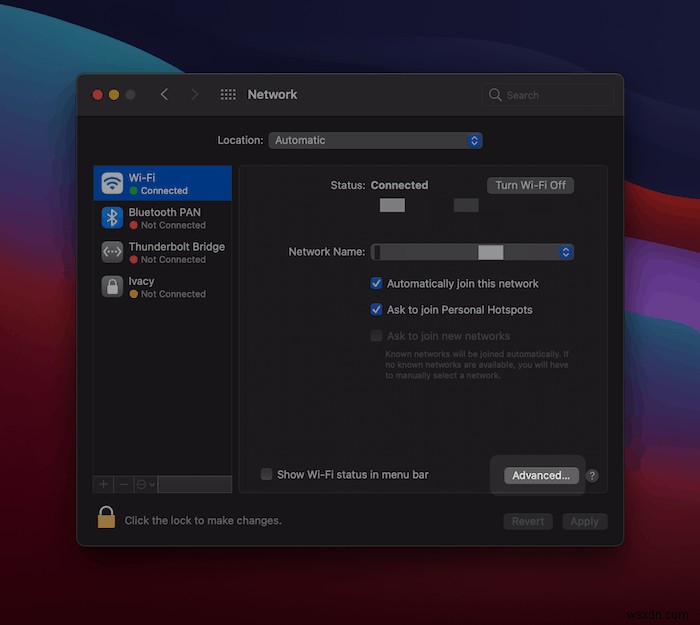Select Wi-Fi Connected service row
This screenshot has width=700, height=625.
162,183
